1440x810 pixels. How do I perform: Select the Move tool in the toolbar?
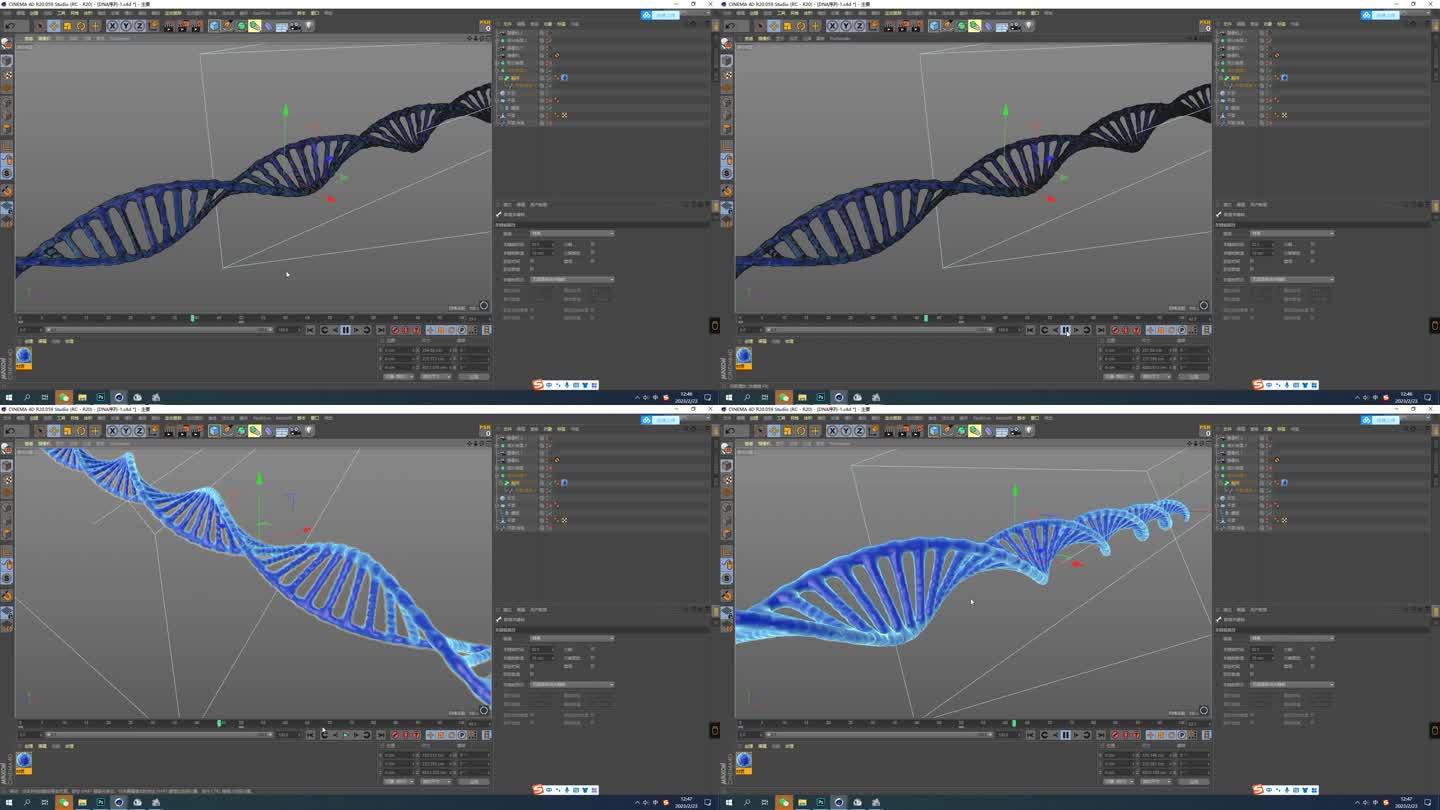[x=52, y=26]
